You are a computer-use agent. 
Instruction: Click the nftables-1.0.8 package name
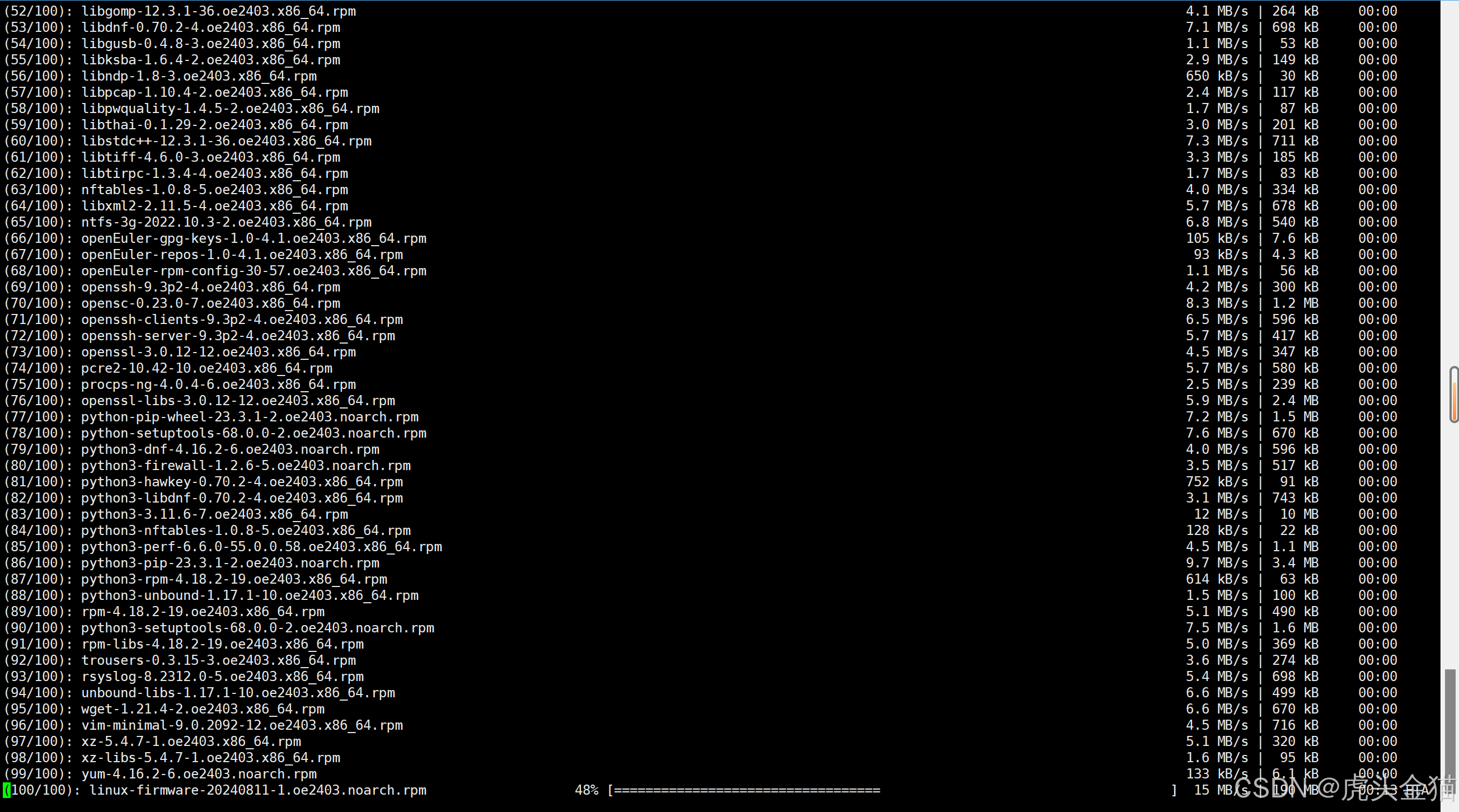click(215, 190)
